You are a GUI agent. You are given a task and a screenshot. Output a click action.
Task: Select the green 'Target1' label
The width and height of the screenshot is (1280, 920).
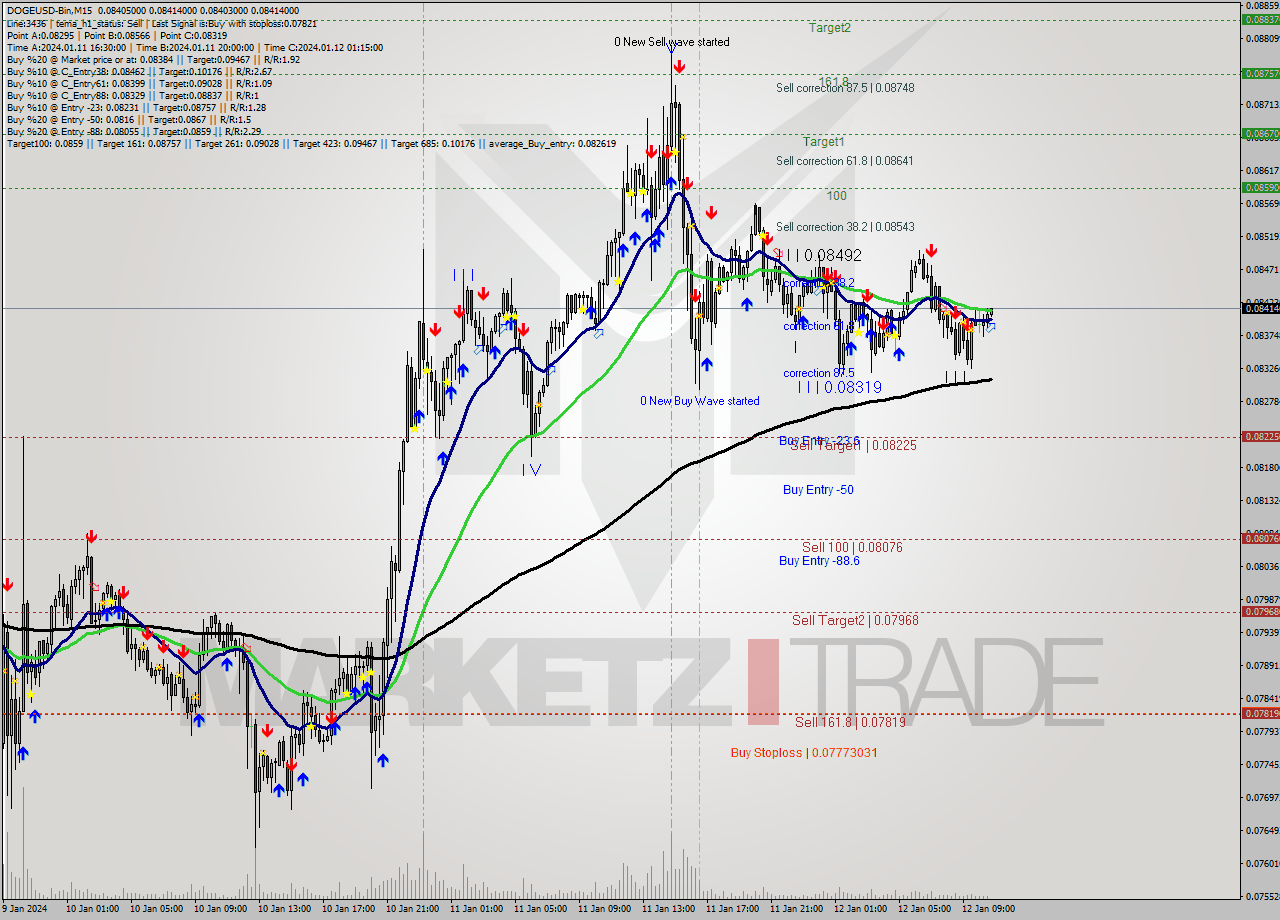(x=823, y=142)
